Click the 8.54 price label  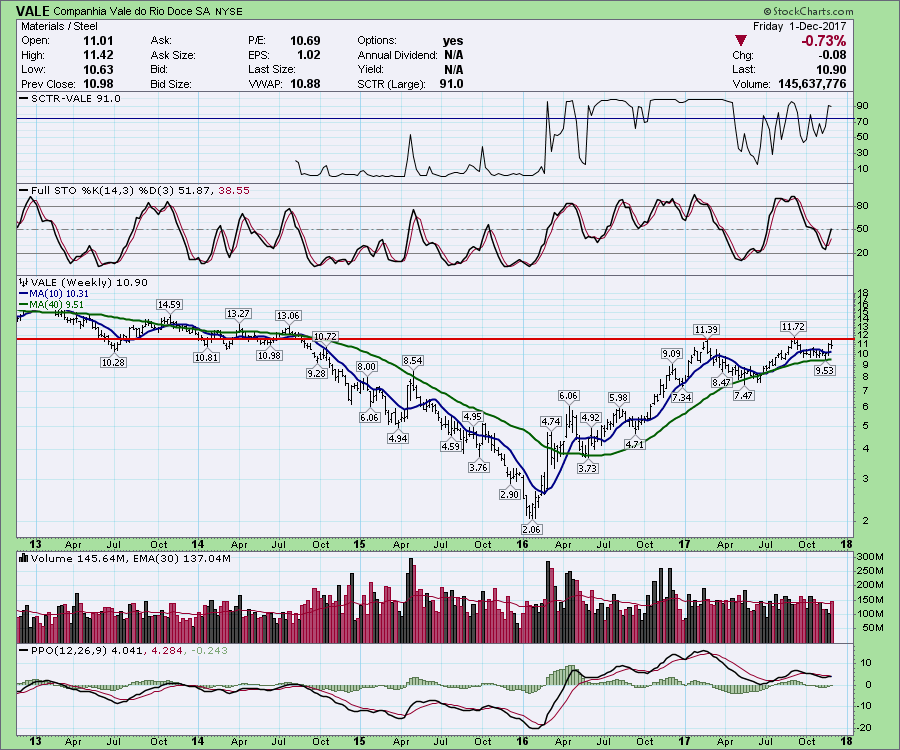[x=413, y=360]
